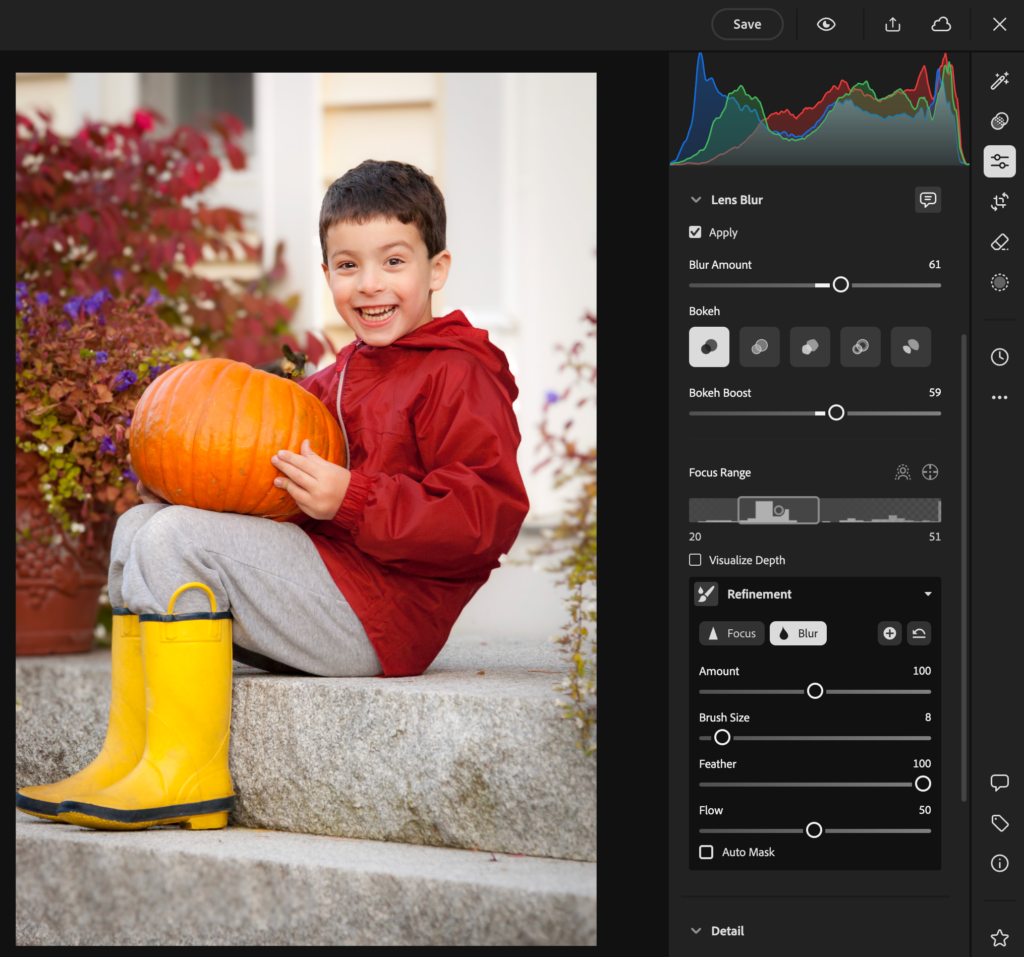1024x957 pixels.
Task: Select the fourth ring bokeh style
Action: pyautogui.click(x=860, y=347)
